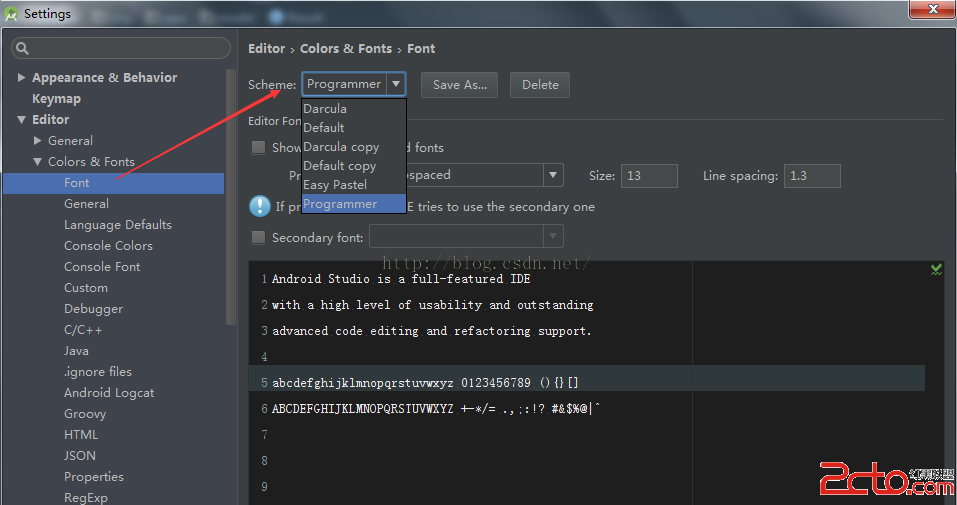The width and height of the screenshot is (957, 505).
Task: Close the Settings dialog window
Action: click(x=929, y=10)
